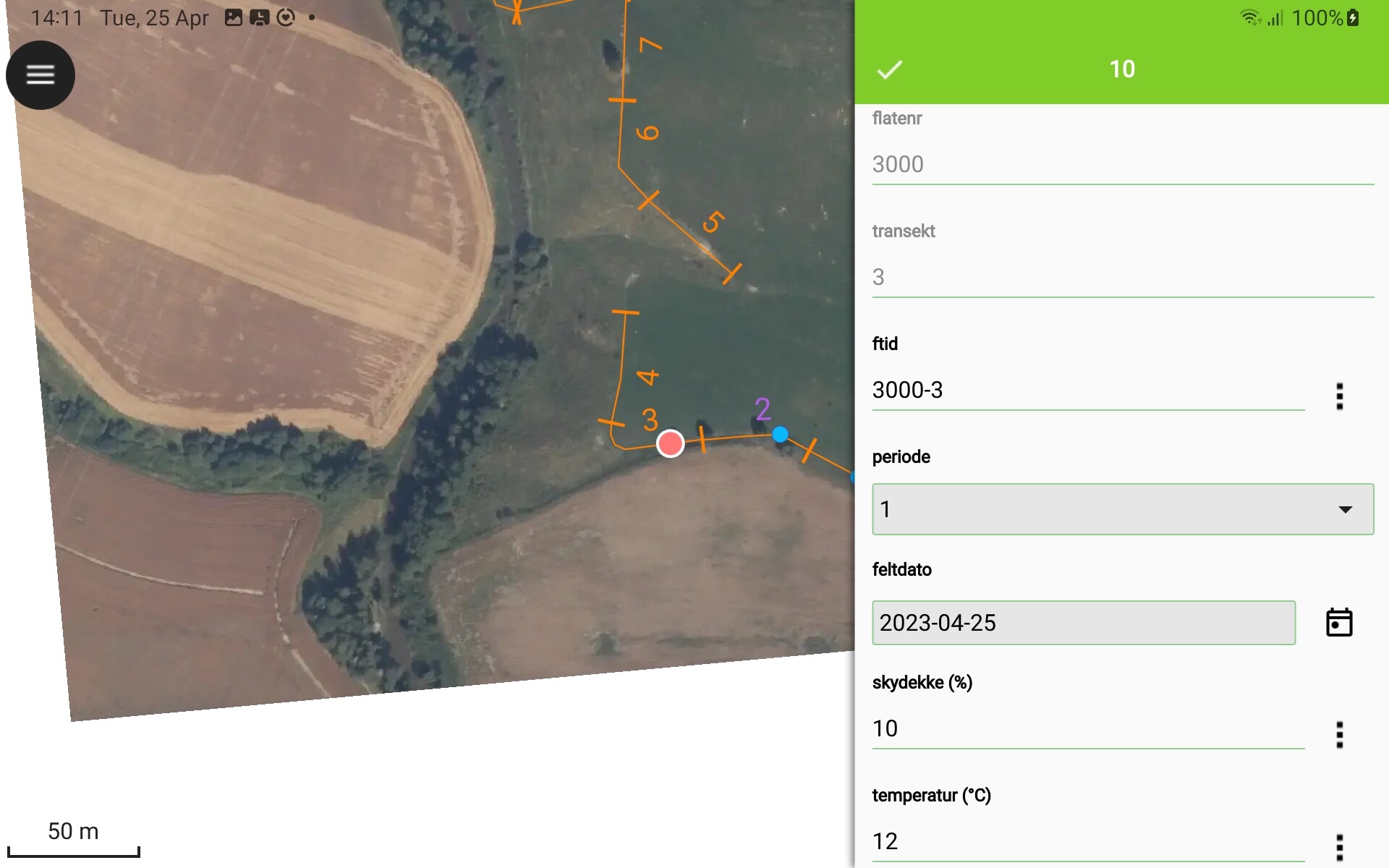Image resolution: width=1389 pixels, height=868 pixels.
Task: Tap the wifi status icon
Action: point(1250,17)
